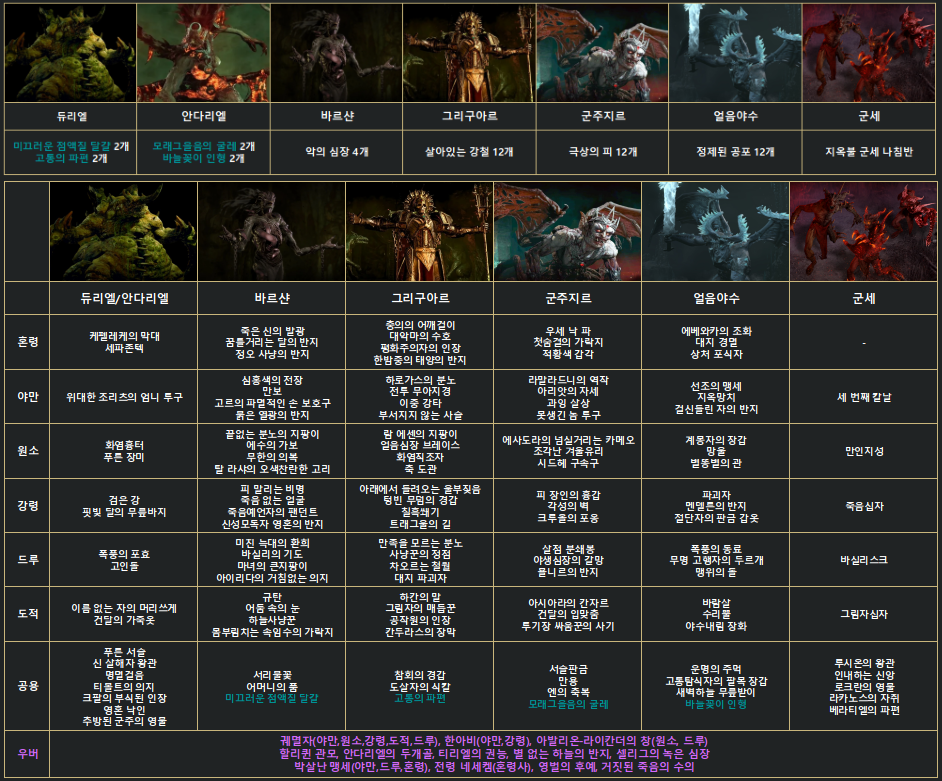Click teal '고통의 파편' in 공용 row
This screenshot has height=781, width=942.
420,698
